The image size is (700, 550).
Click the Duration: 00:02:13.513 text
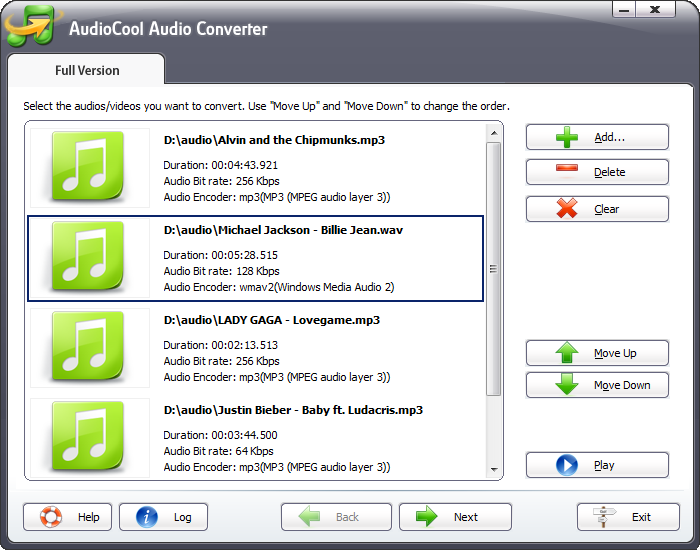(x=221, y=345)
